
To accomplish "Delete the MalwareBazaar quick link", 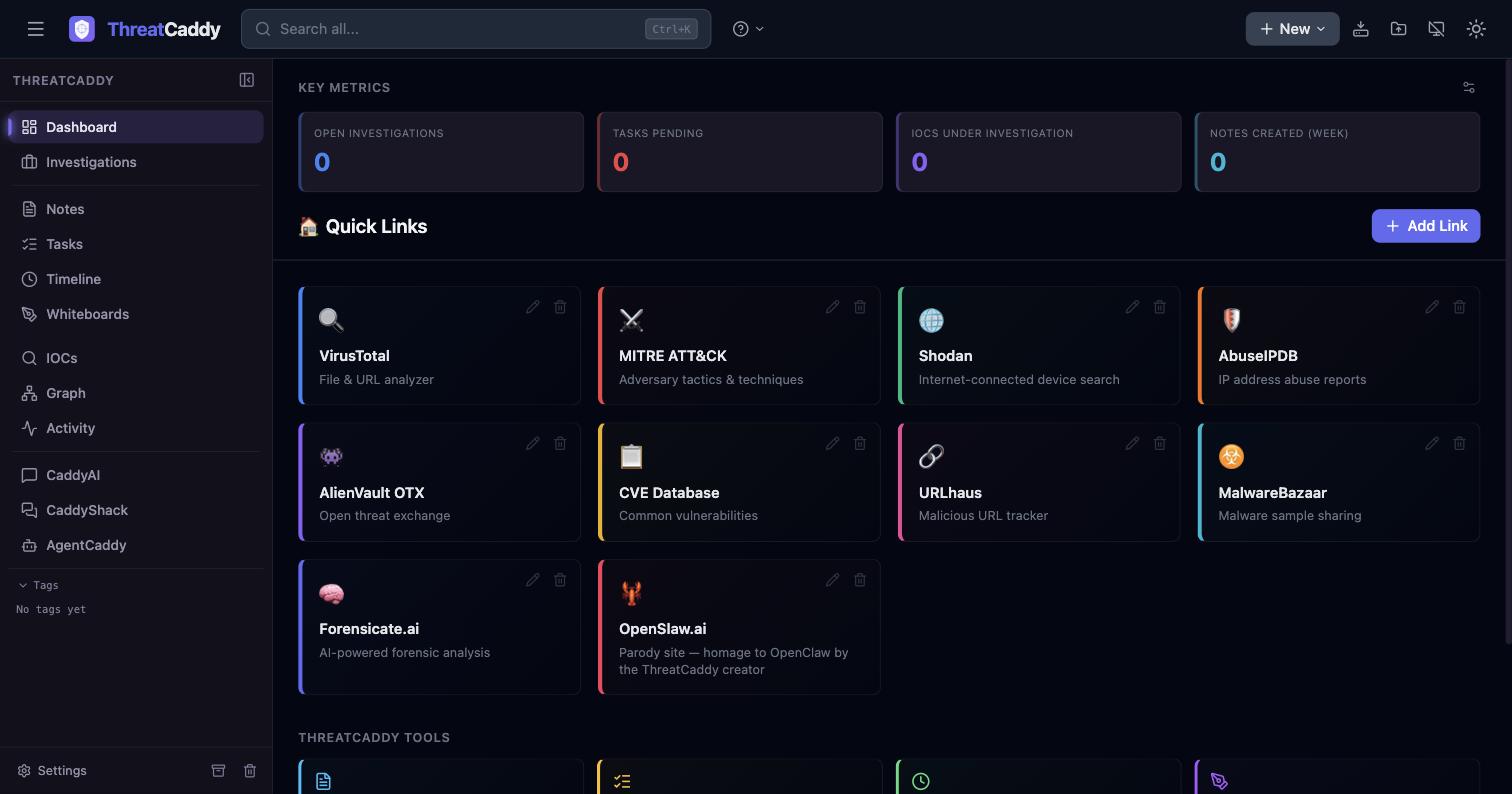I will click(x=1459, y=443).
